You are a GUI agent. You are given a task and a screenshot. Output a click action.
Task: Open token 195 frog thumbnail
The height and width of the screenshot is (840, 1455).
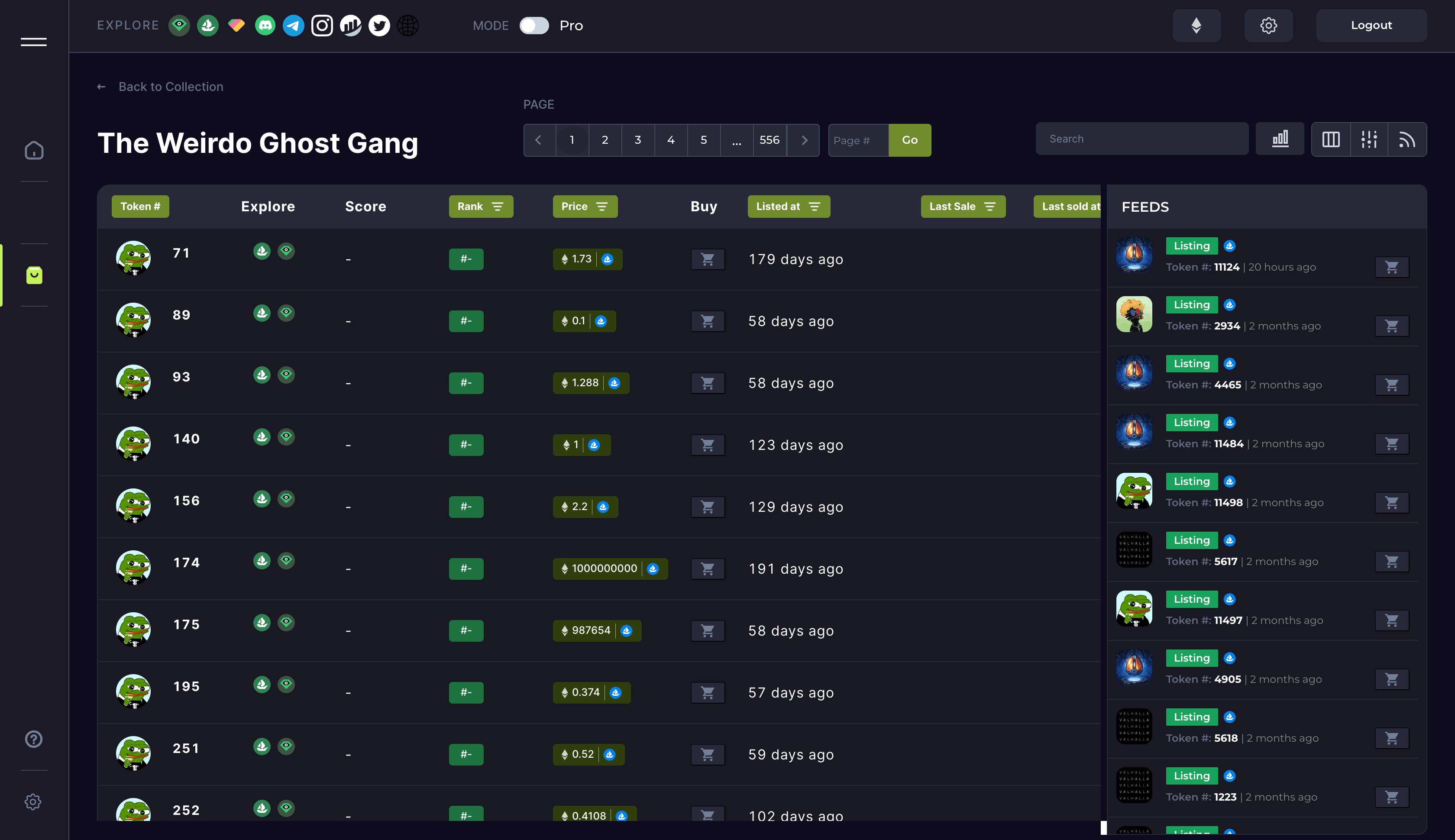133,691
